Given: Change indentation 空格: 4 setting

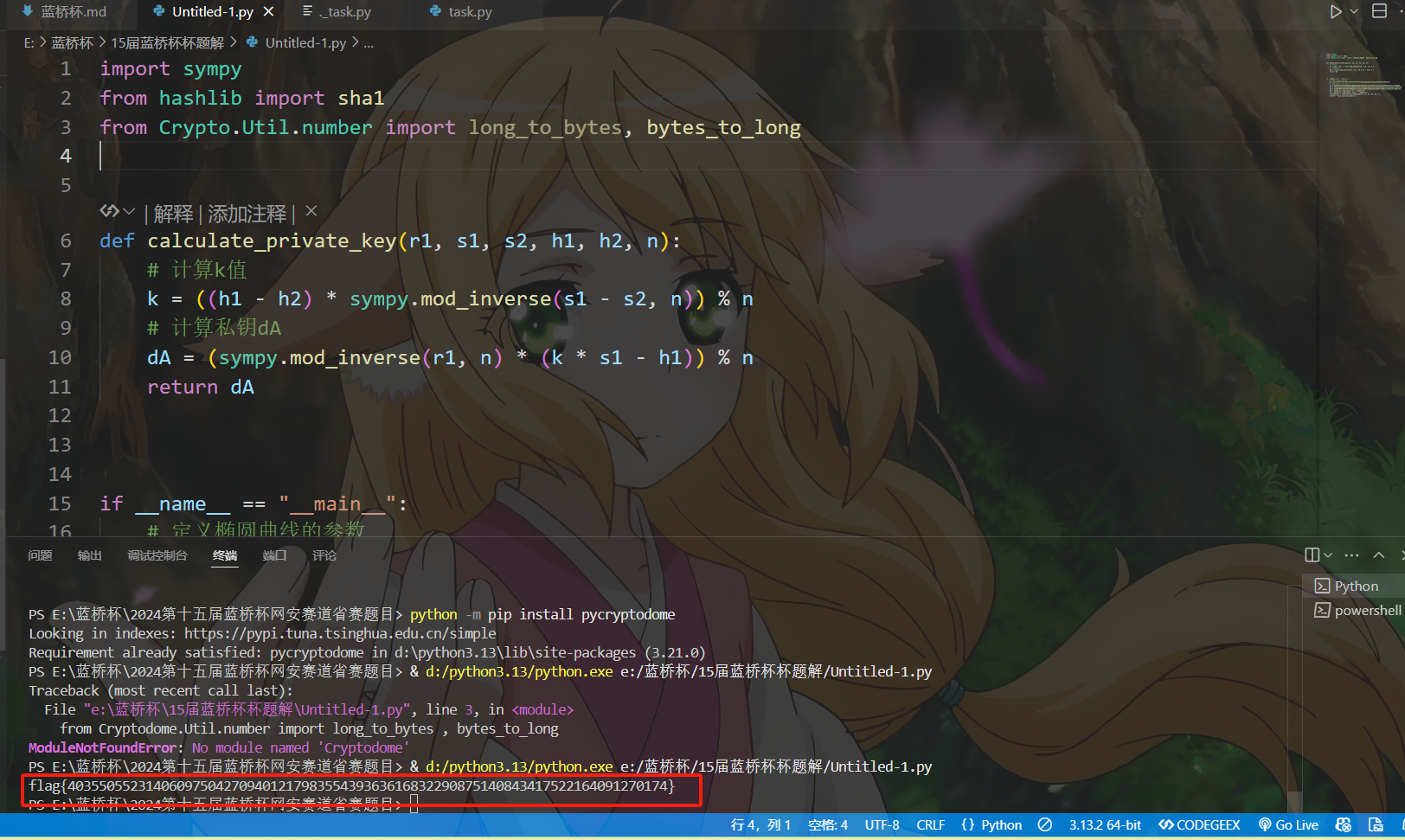Looking at the screenshot, I should coord(828,825).
